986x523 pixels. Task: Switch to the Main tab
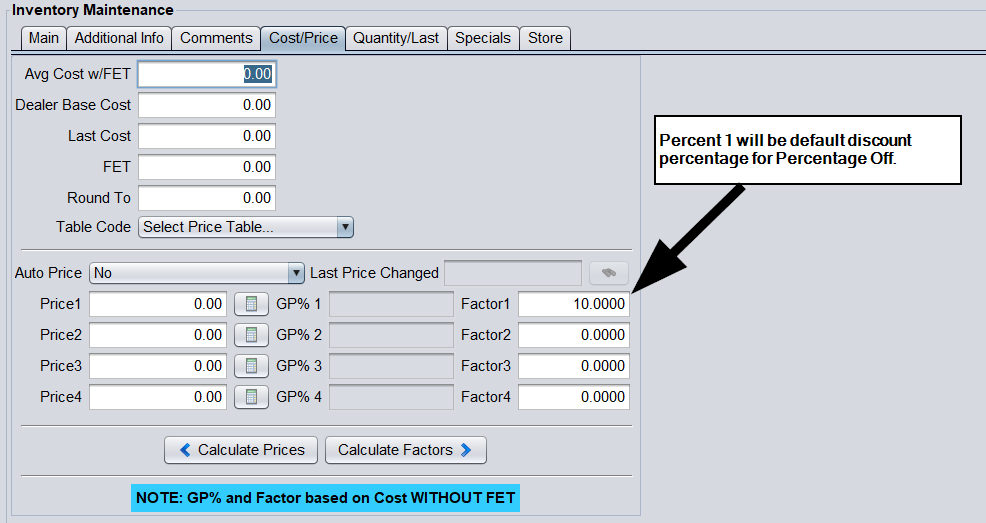(x=43, y=38)
